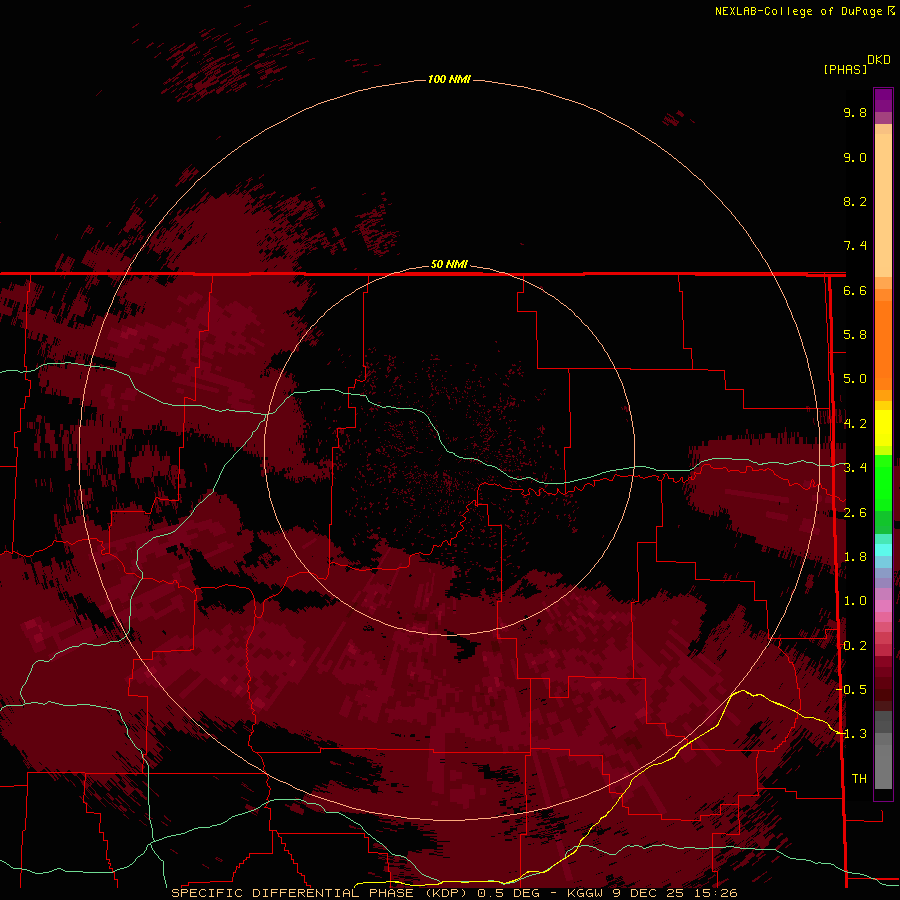Click the 0.5 DEG elevation text in caption
The width and height of the screenshot is (900, 900).
pyautogui.click(x=510, y=893)
